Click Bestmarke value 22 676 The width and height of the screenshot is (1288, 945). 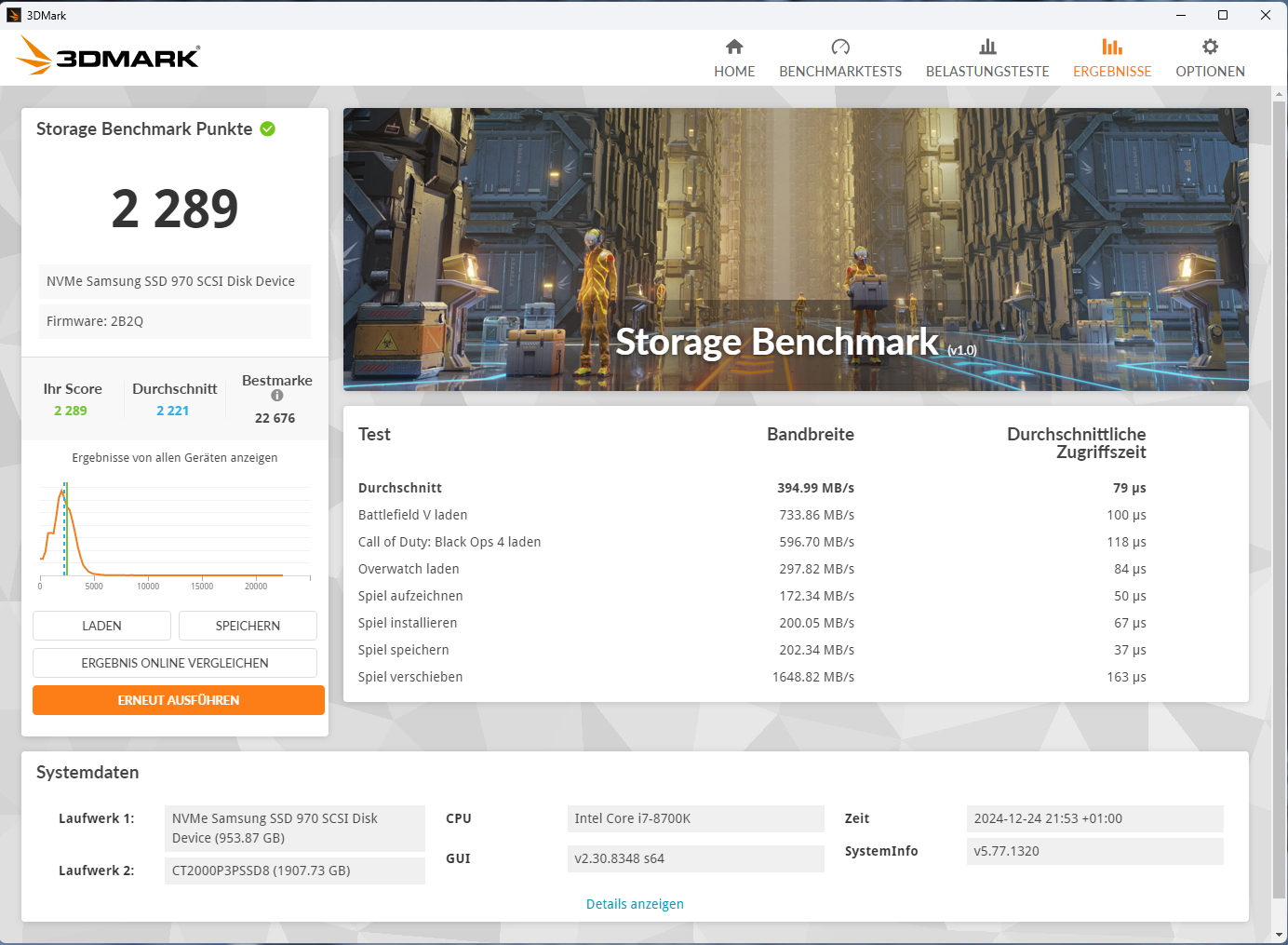click(x=275, y=418)
